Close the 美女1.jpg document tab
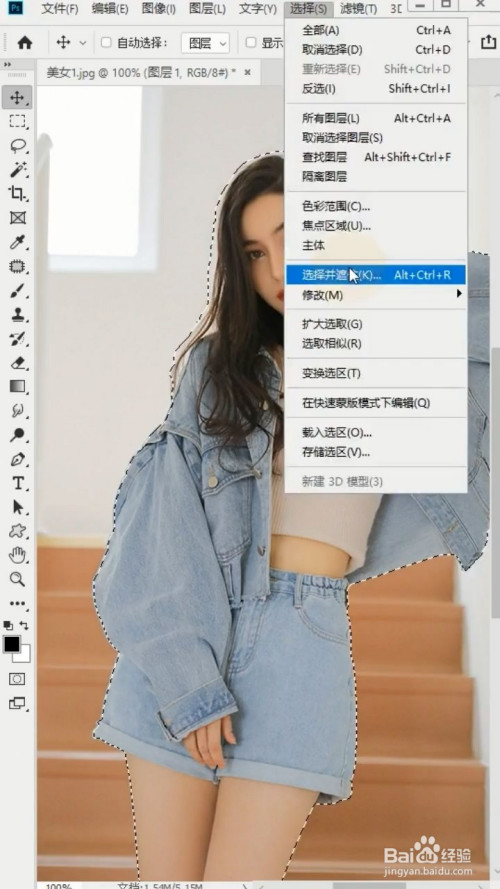Viewport: 500px width, 889px height. point(247,73)
